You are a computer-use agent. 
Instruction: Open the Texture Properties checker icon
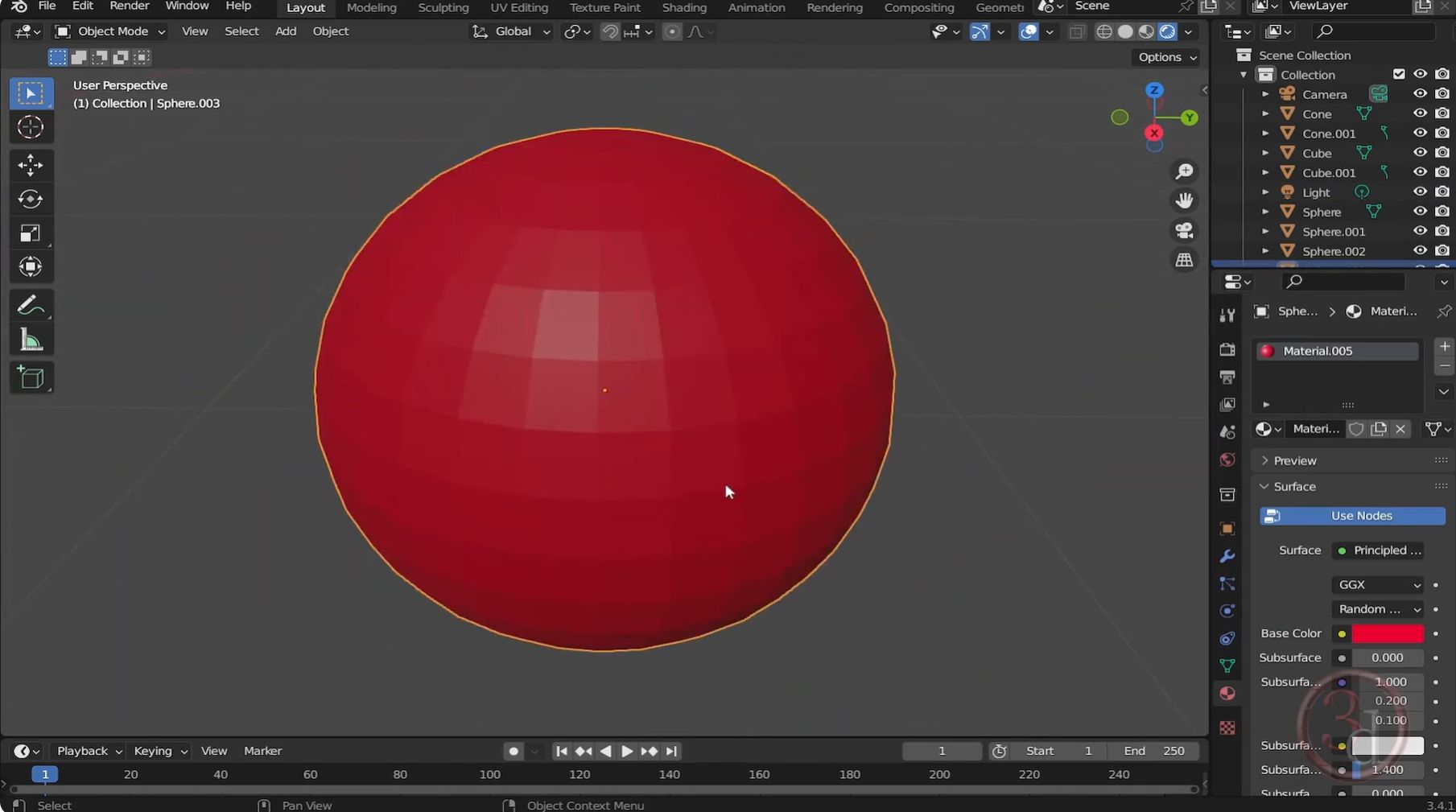[x=1227, y=727]
